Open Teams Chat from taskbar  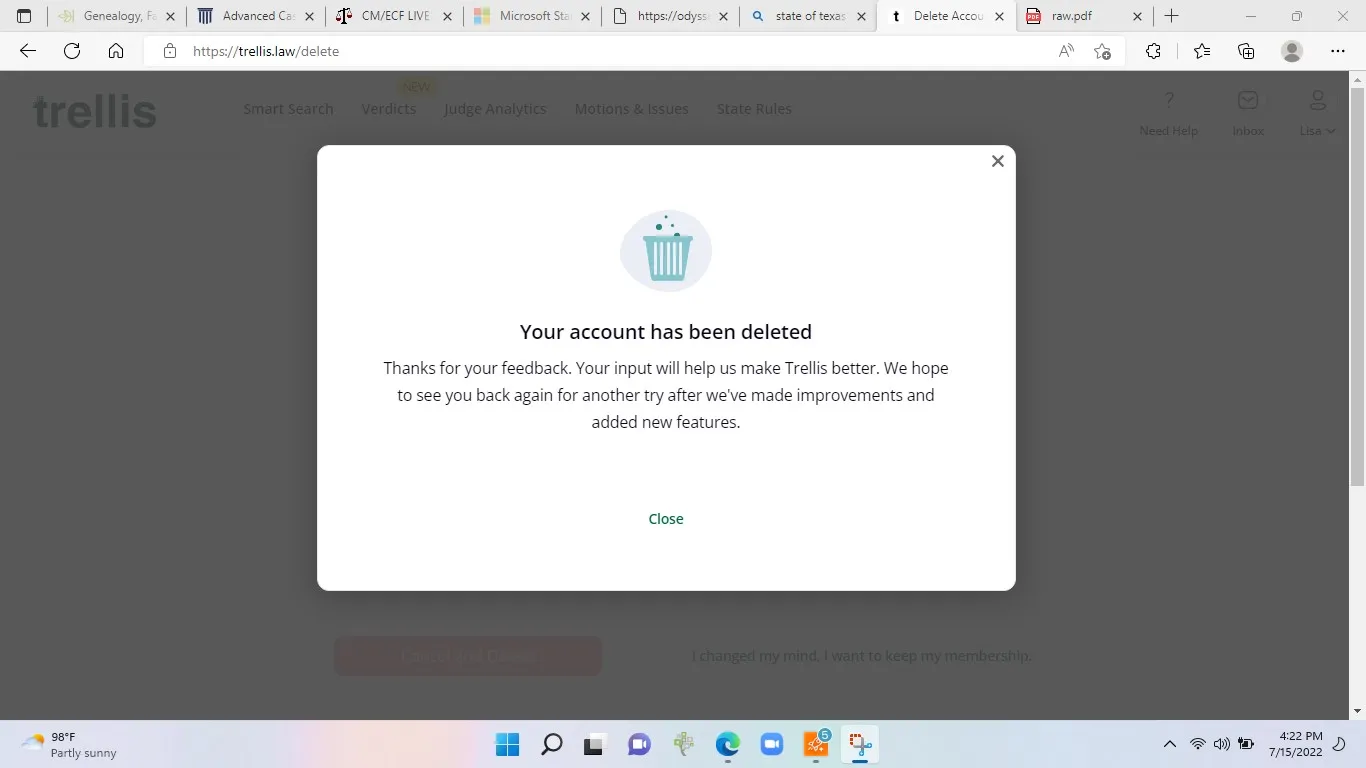(639, 744)
